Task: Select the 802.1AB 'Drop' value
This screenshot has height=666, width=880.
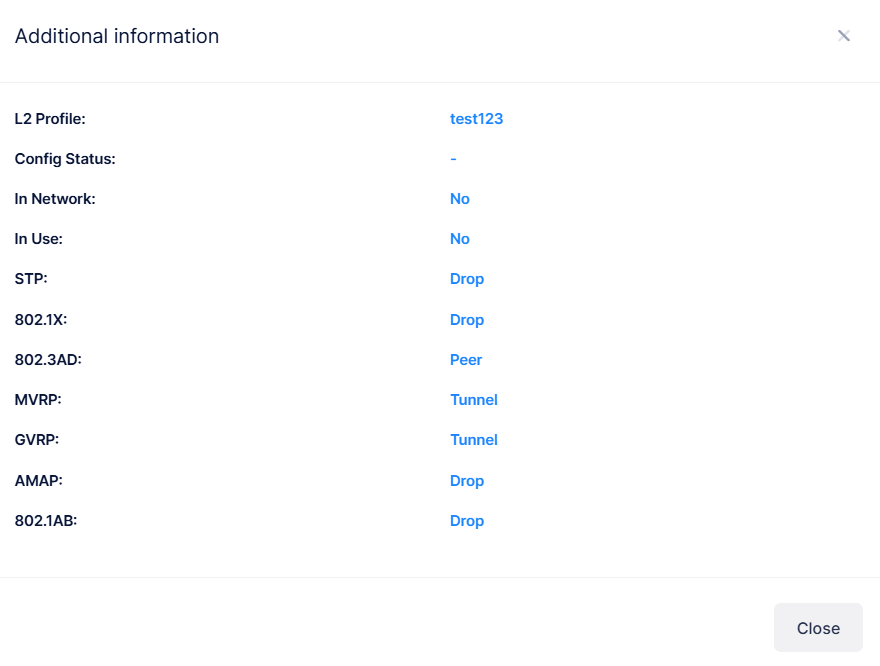Action: (x=466, y=521)
